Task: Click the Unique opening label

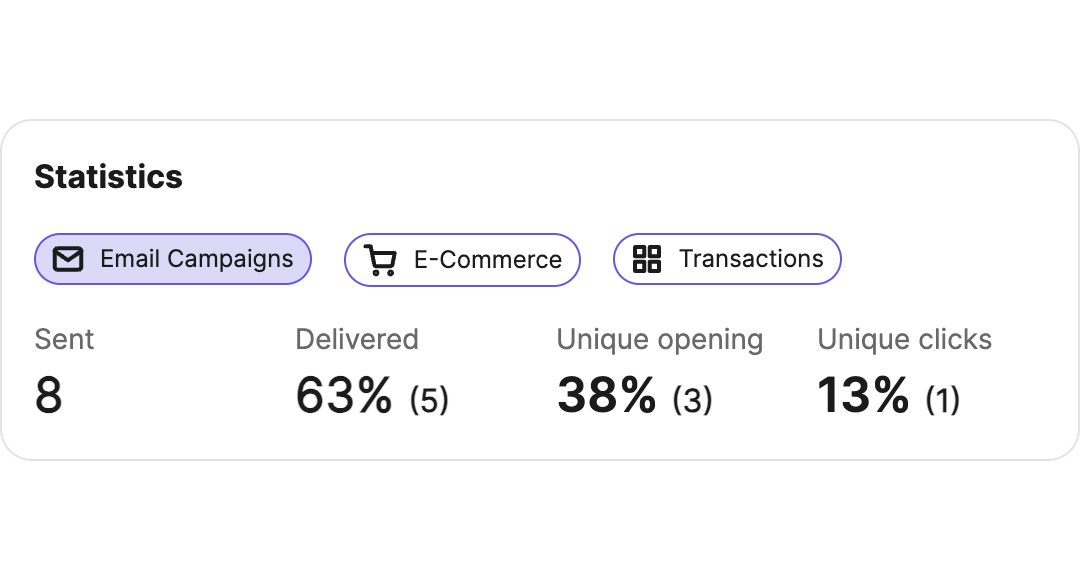Action: 660,340
